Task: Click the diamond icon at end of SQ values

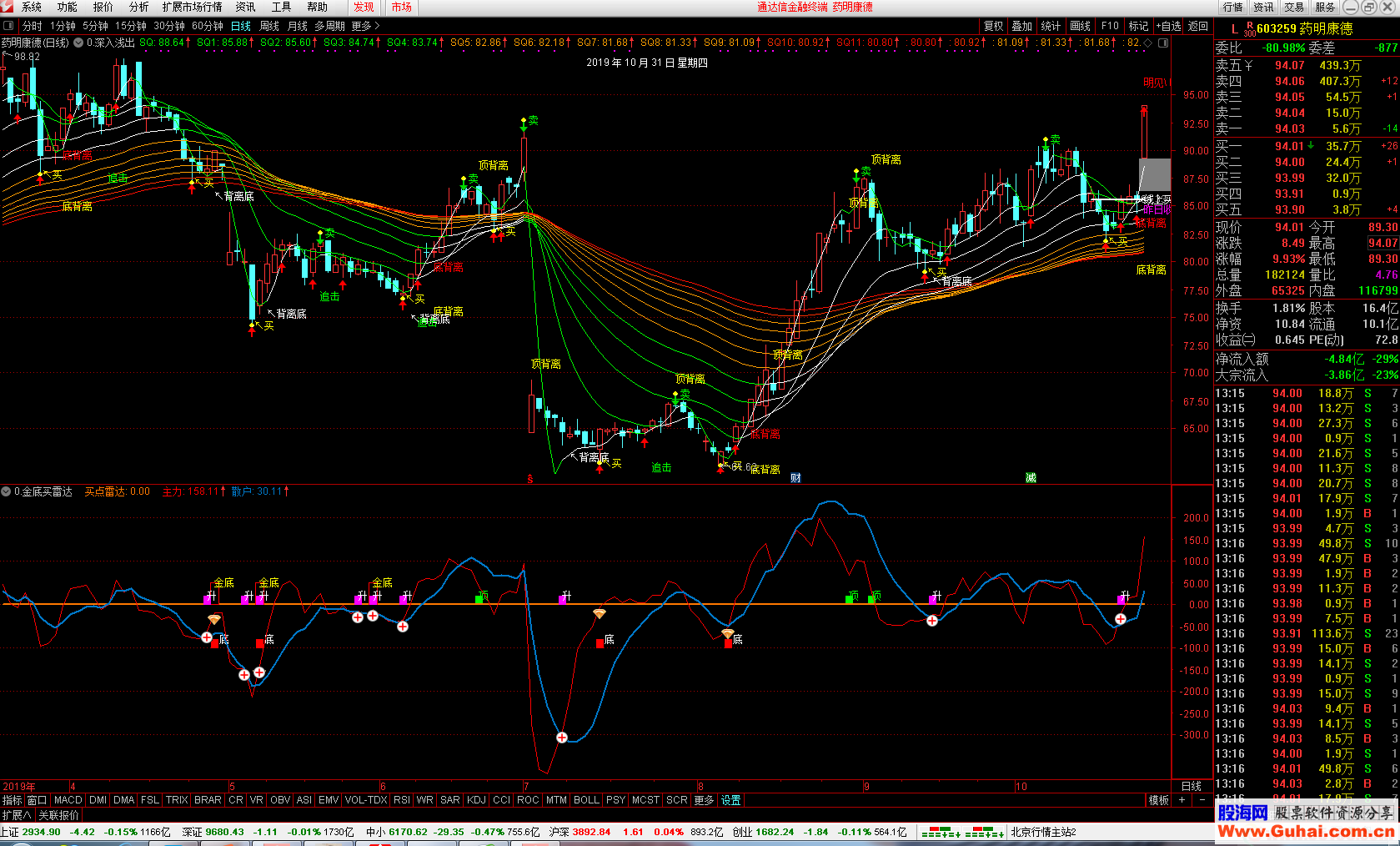Action: coord(1147,43)
